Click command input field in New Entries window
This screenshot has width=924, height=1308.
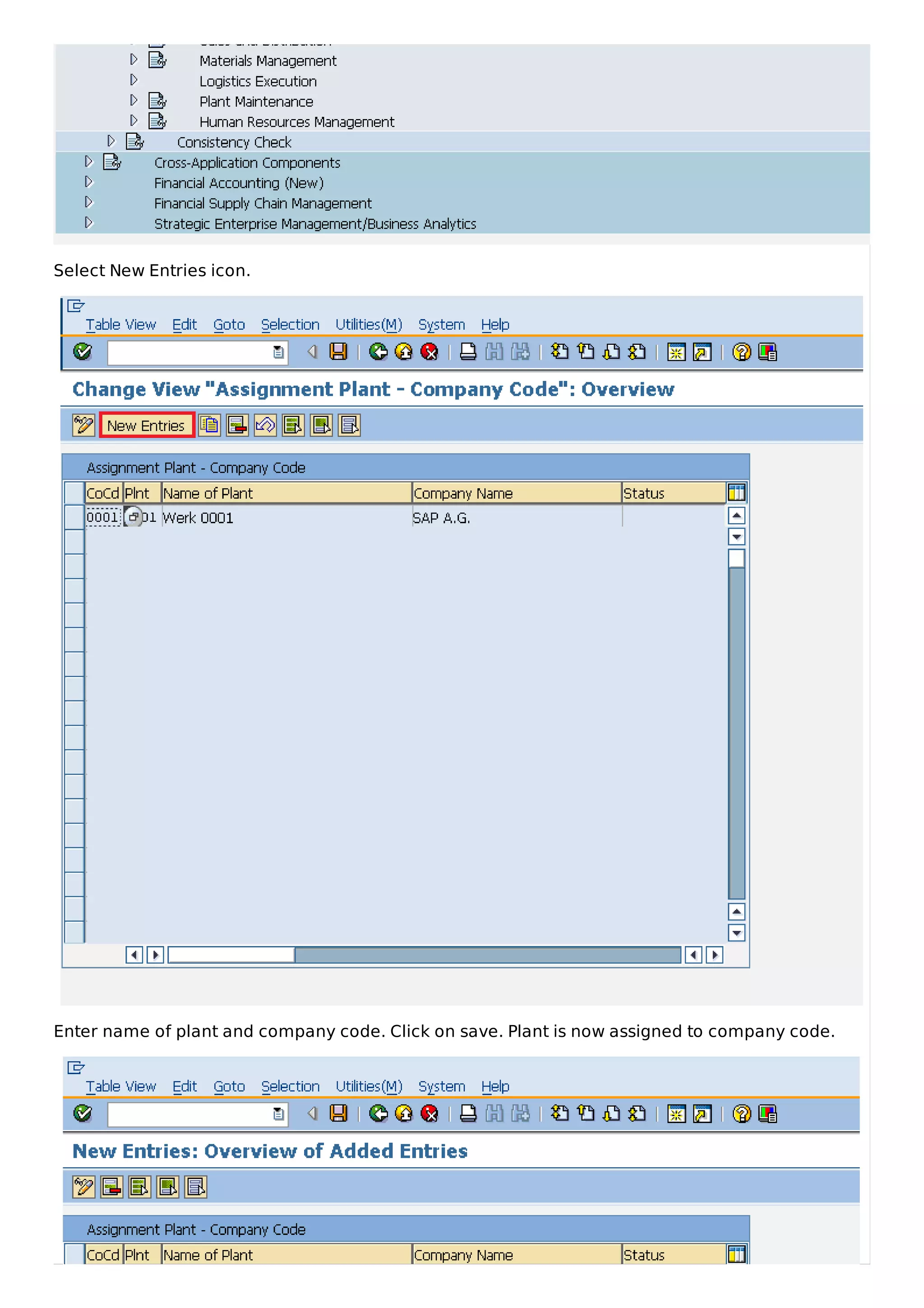coord(197,1114)
